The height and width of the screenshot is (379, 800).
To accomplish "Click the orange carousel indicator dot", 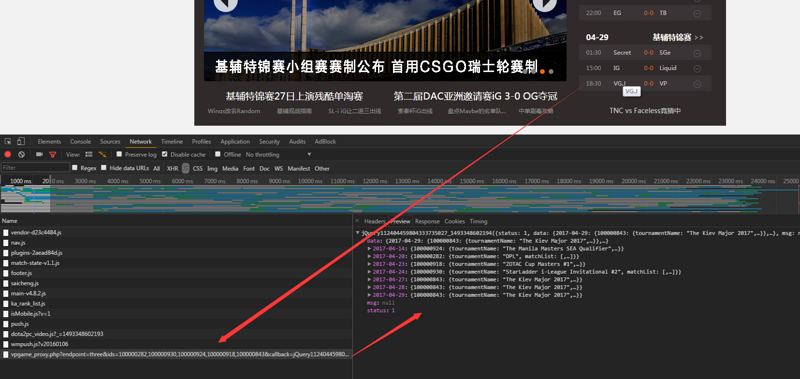I will [x=542, y=72].
